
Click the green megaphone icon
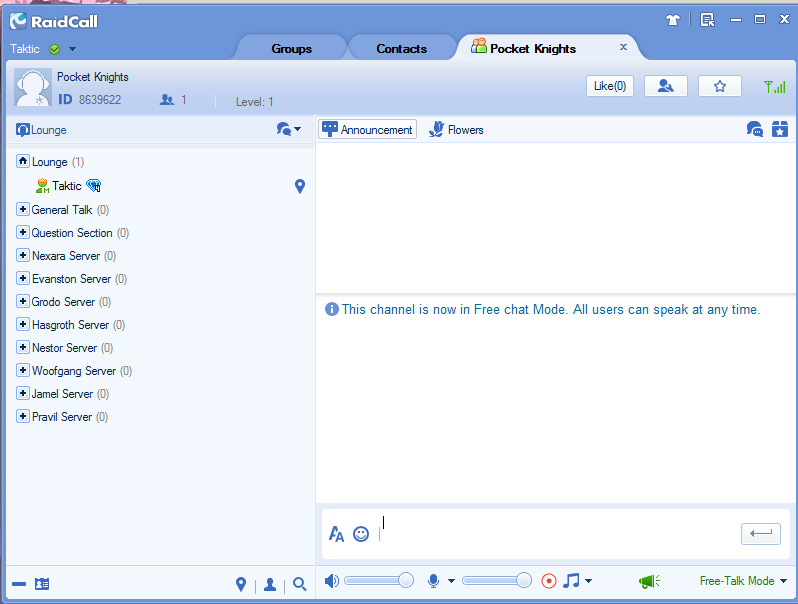649,581
